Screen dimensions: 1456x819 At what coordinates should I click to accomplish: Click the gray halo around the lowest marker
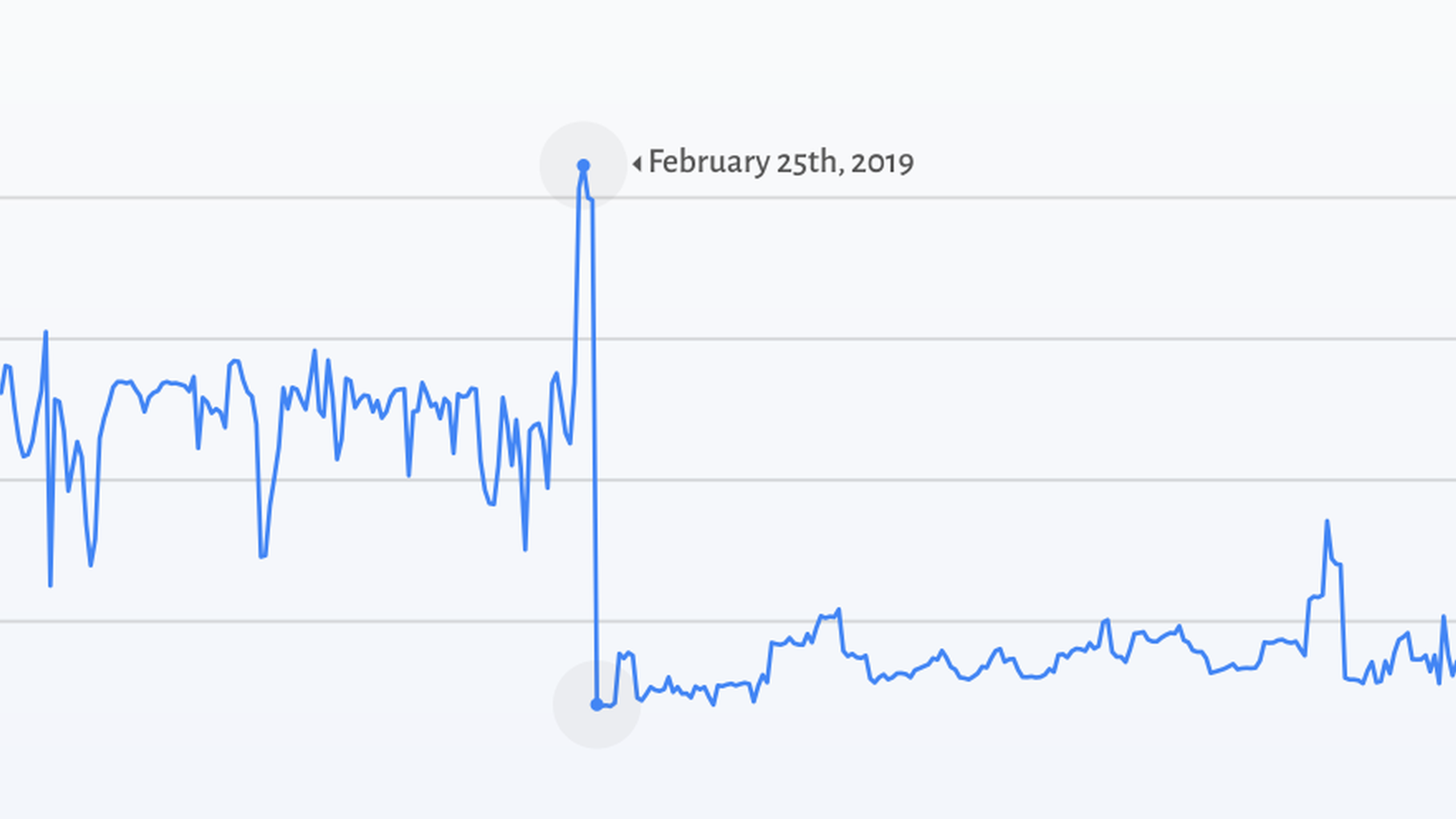coord(597,705)
